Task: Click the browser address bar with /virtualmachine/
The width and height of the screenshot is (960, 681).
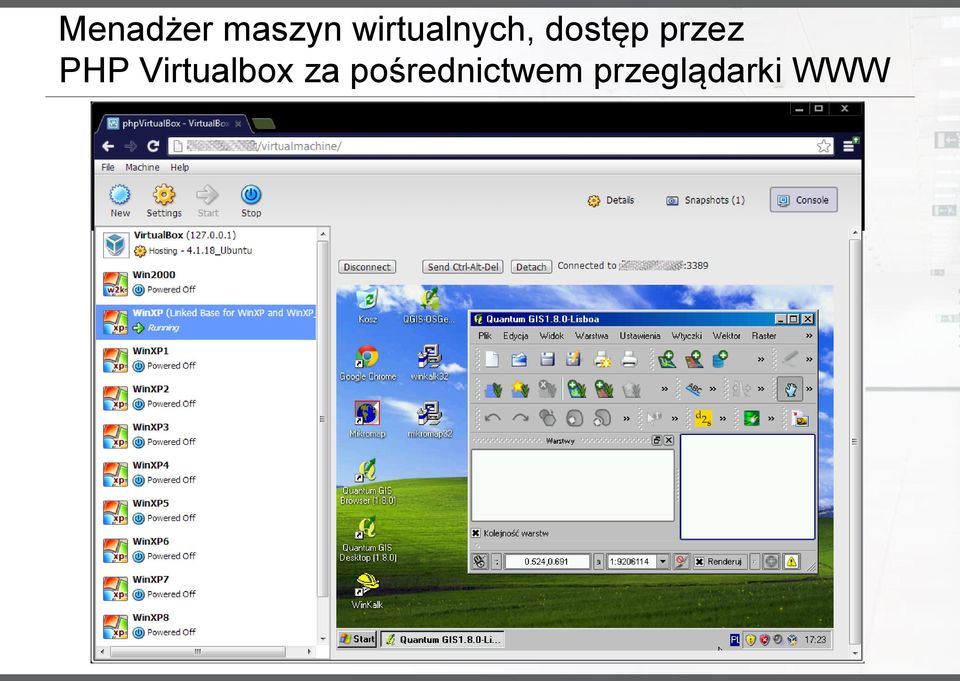Action: pyautogui.click(x=501, y=146)
